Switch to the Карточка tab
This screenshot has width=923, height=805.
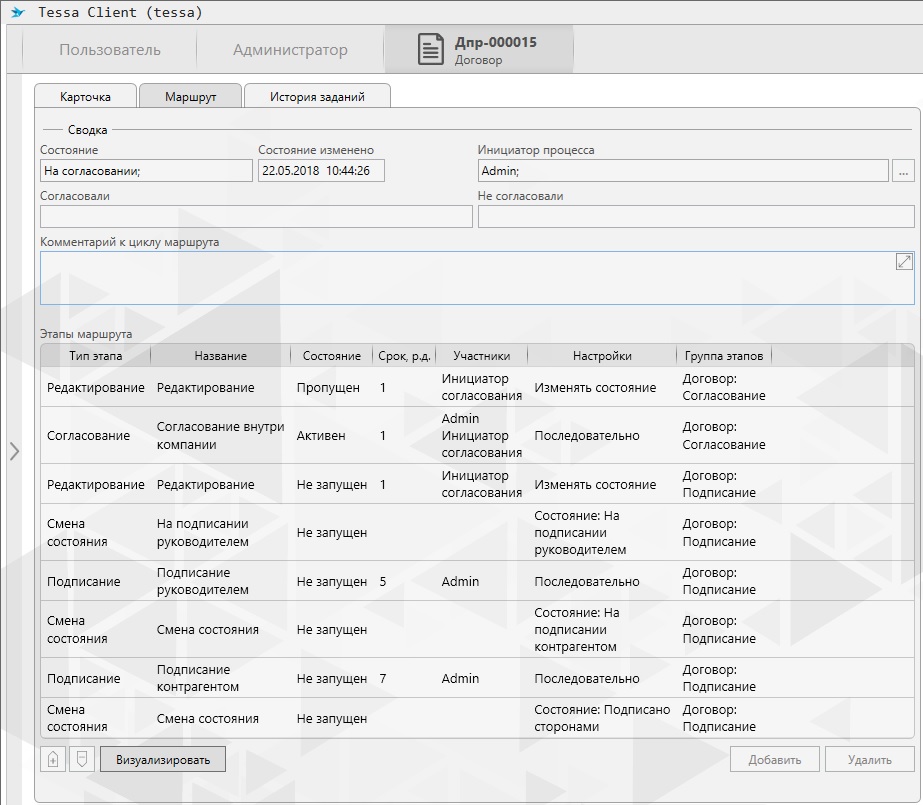[x=85, y=97]
